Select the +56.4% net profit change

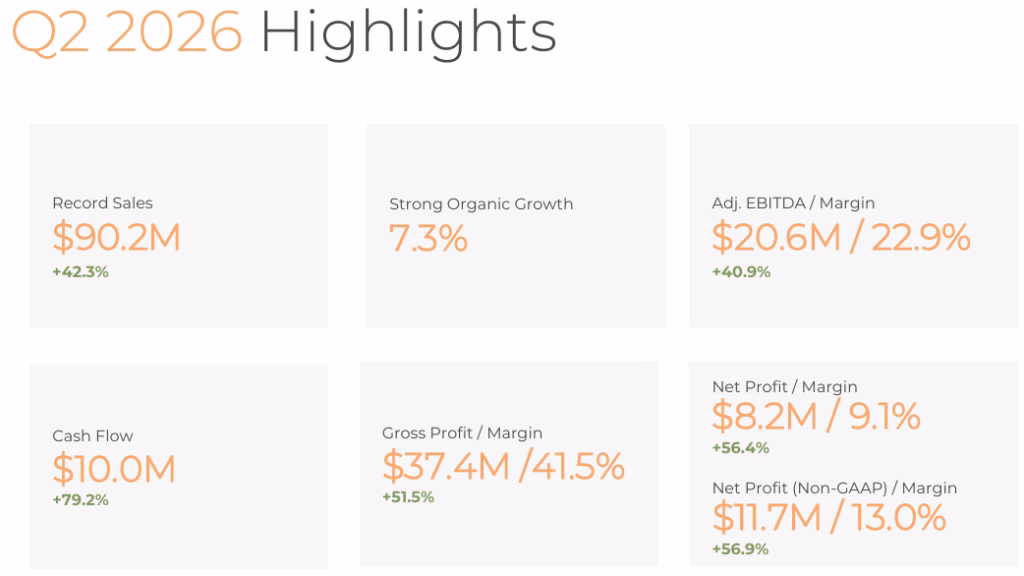741,448
